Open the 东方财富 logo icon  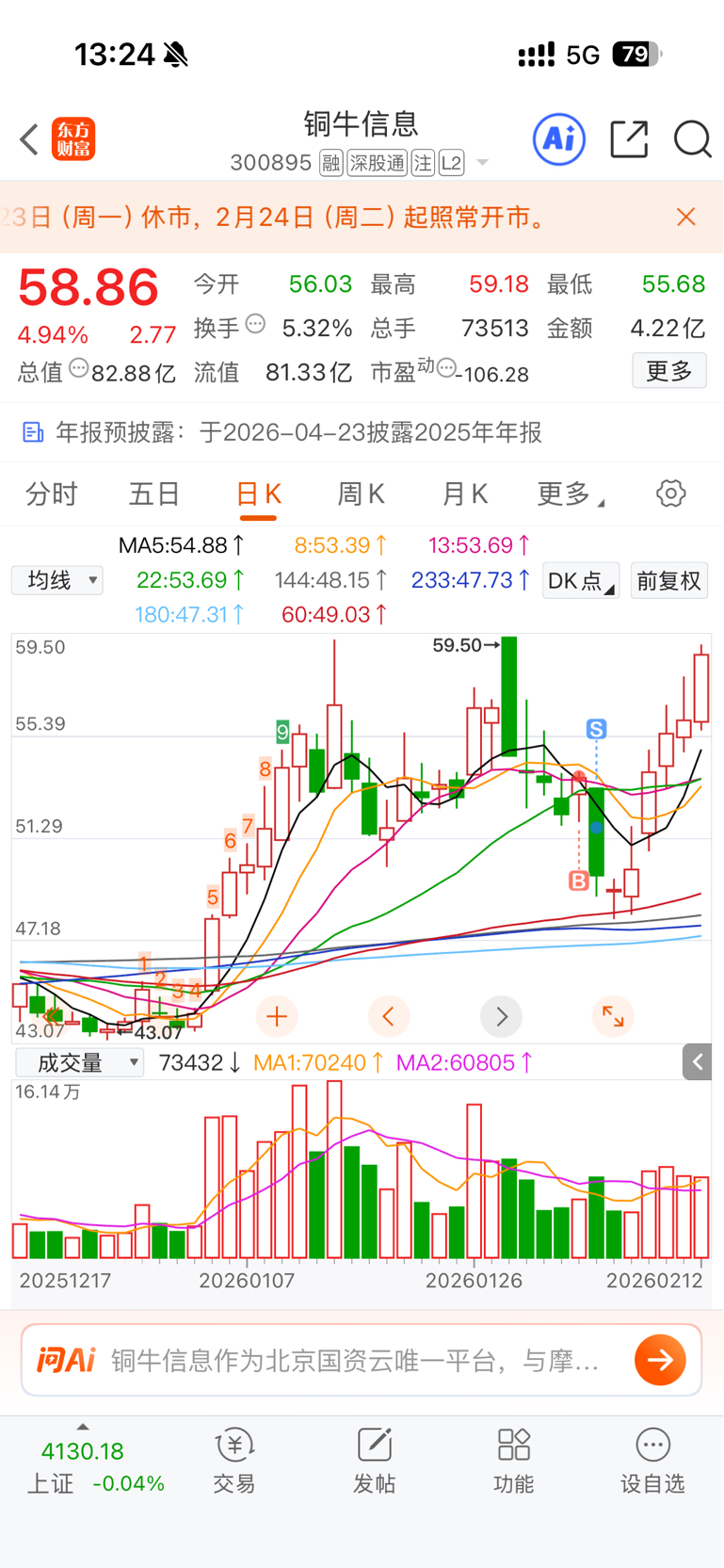[73, 139]
